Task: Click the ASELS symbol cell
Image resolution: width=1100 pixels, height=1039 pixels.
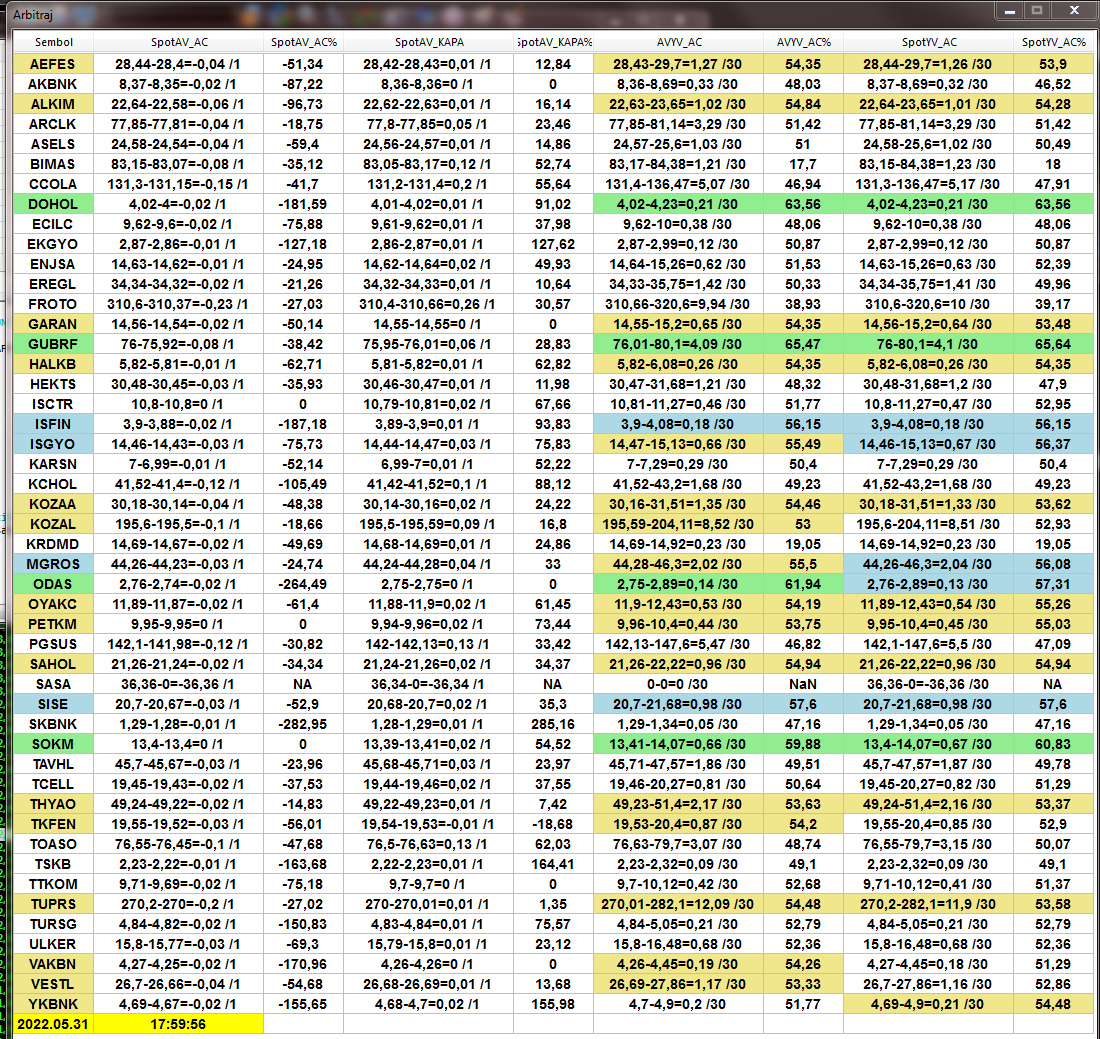Action: pyautogui.click(x=53, y=145)
